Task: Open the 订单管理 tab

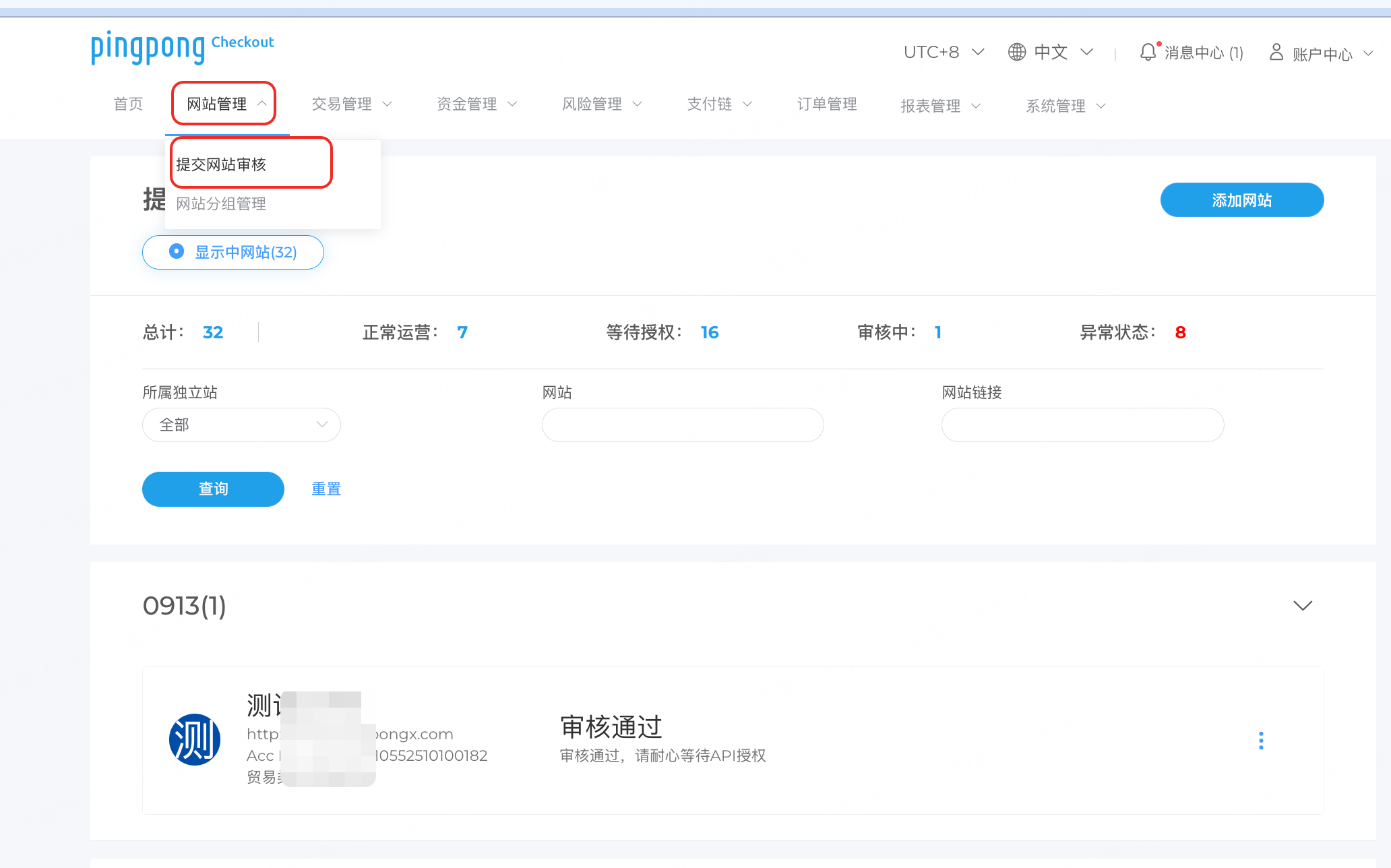Action: (827, 104)
